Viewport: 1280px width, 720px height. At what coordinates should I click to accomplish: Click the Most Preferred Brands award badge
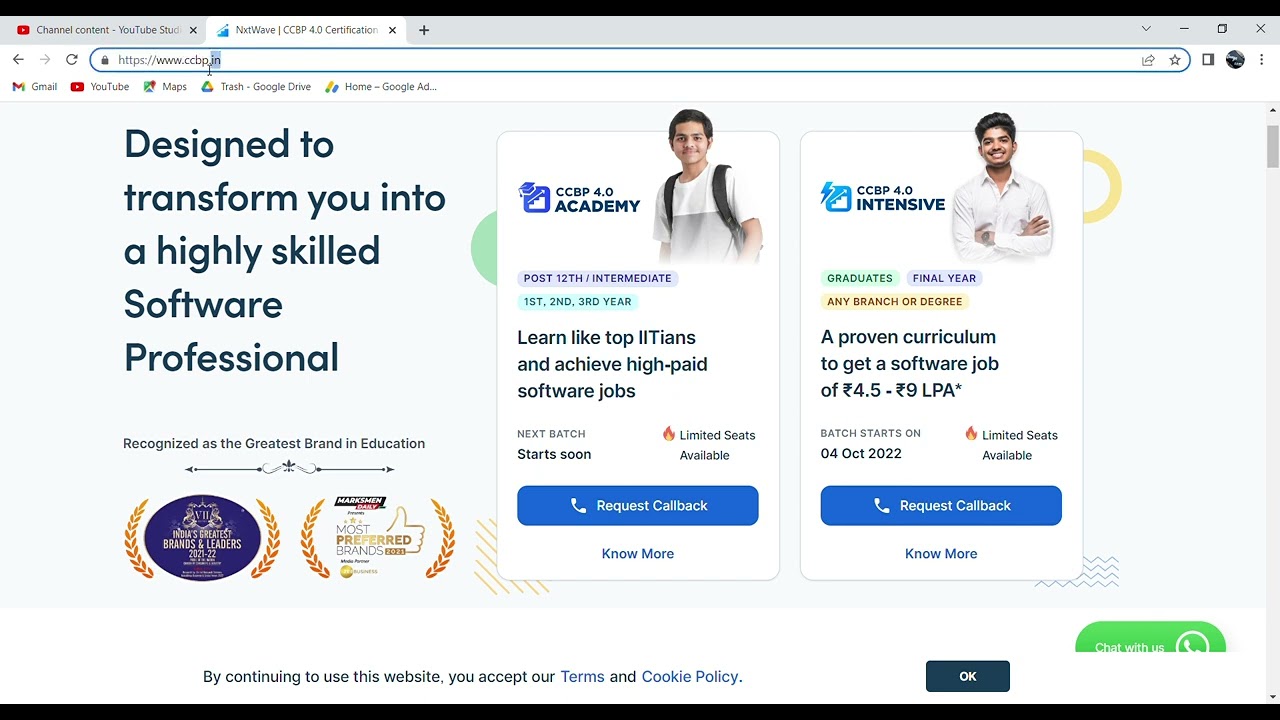378,537
